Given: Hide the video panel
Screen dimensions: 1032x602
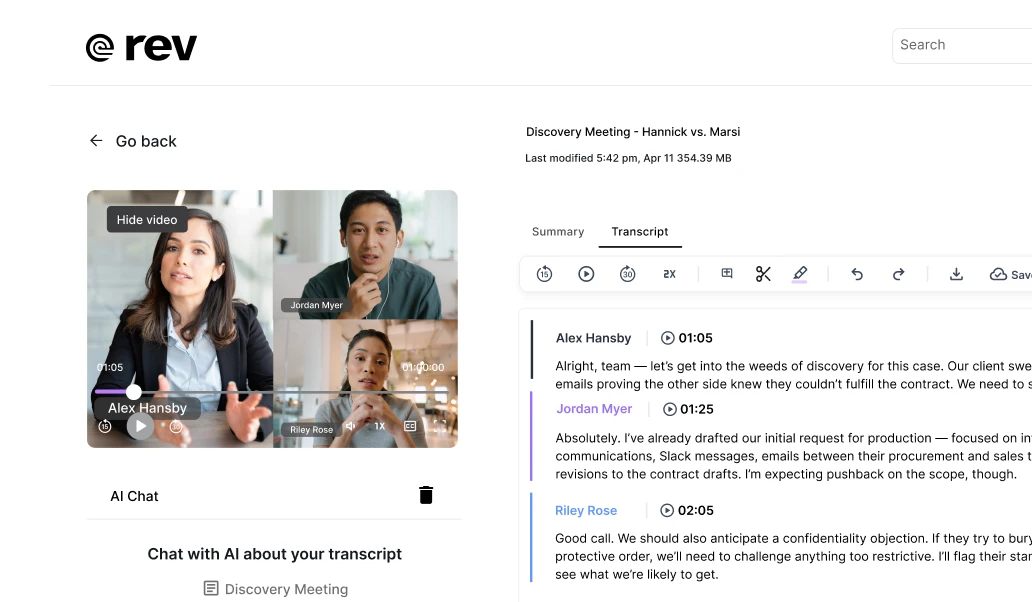Looking at the screenshot, I should pos(147,220).
